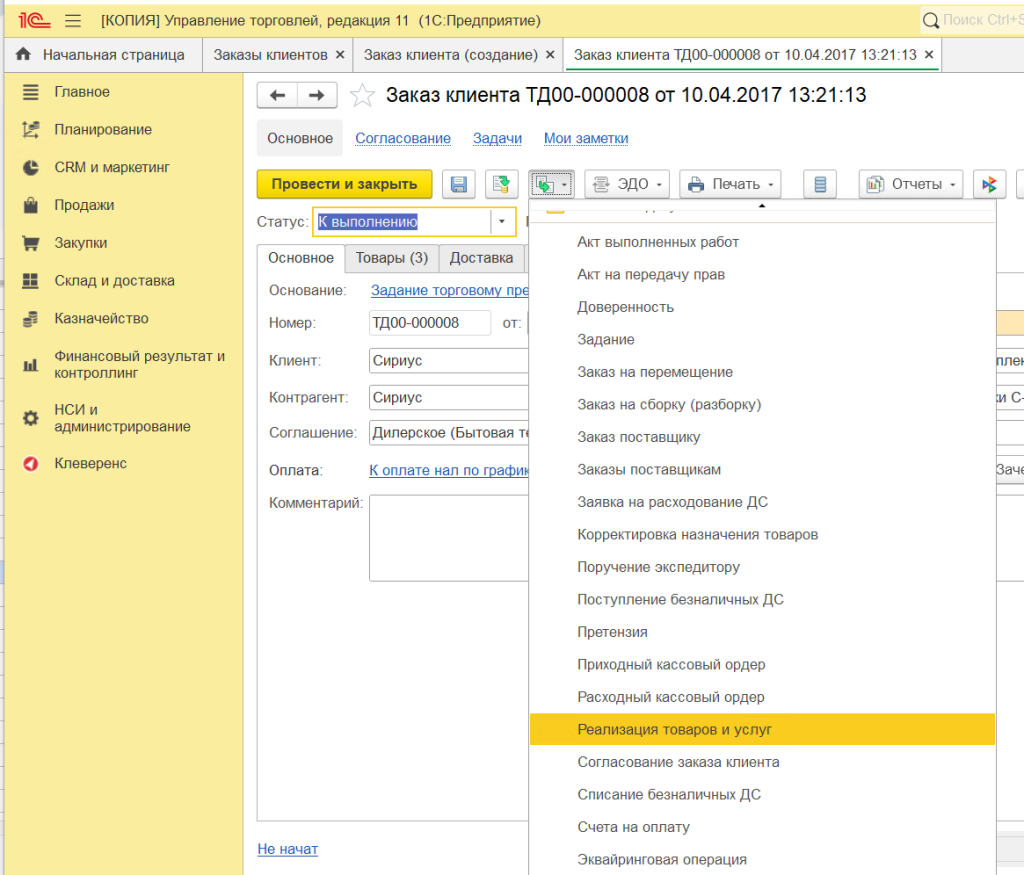Open the Печать dropdown menu
1024x875 pixels.
click(x=731, y=184)
